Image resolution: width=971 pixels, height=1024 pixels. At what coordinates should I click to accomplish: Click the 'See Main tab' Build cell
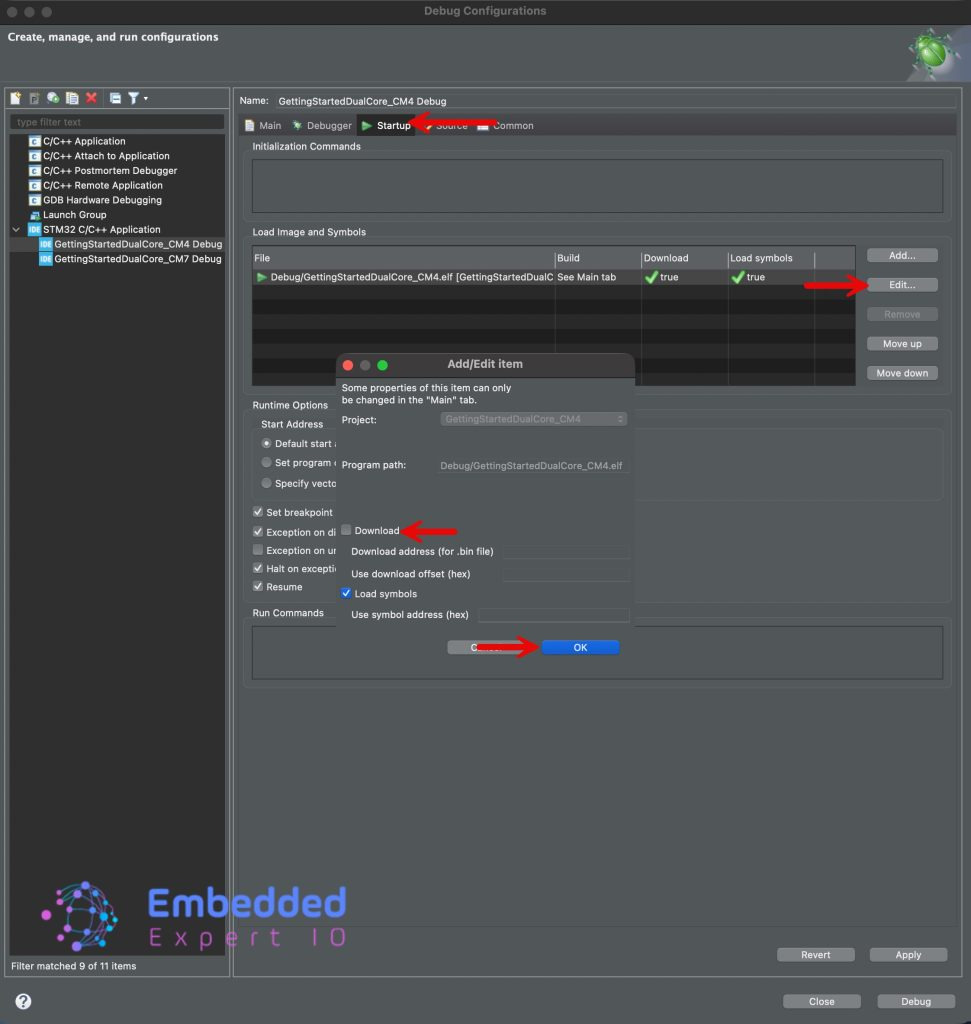pyautogui.click(x=586, y=278)
